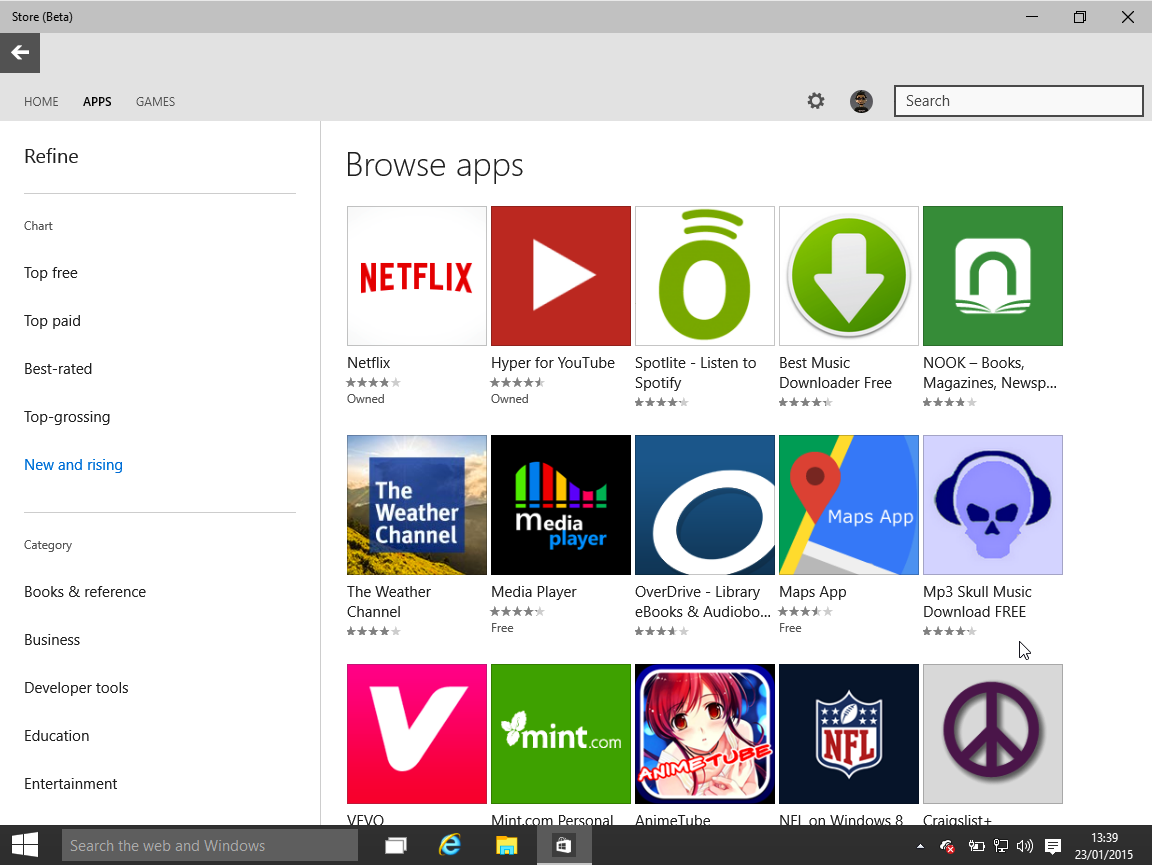Open Media Player app icon
Image resolution: width=1152 pixels, height=865 pixels.
[561, 505]
